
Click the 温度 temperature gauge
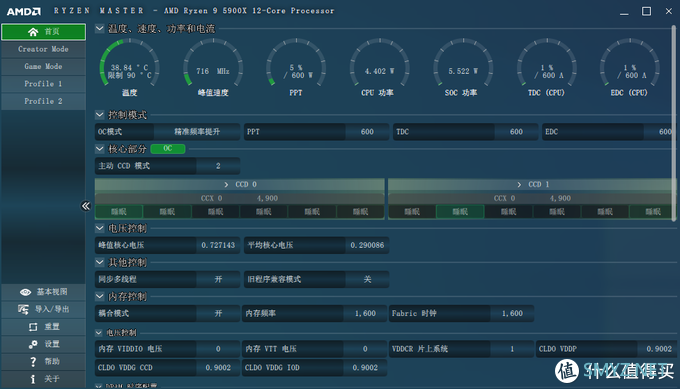coord(130,67)
